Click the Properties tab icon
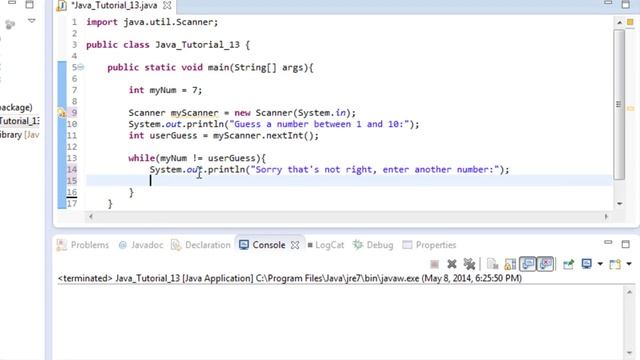This screenshot has height=360, width=640. 407,245
